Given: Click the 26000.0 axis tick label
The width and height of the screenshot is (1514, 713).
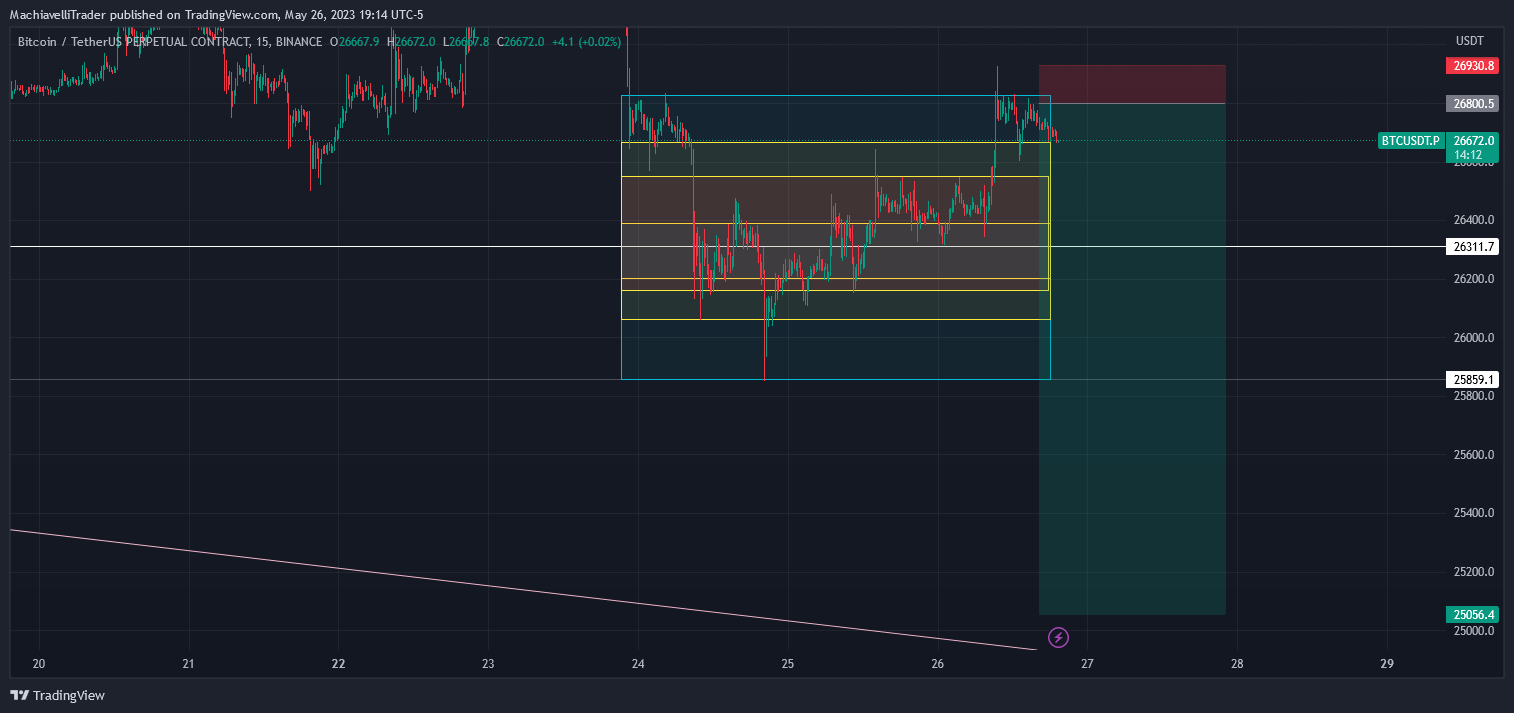Looking at the screenshot, I should tap(1474, 337).
